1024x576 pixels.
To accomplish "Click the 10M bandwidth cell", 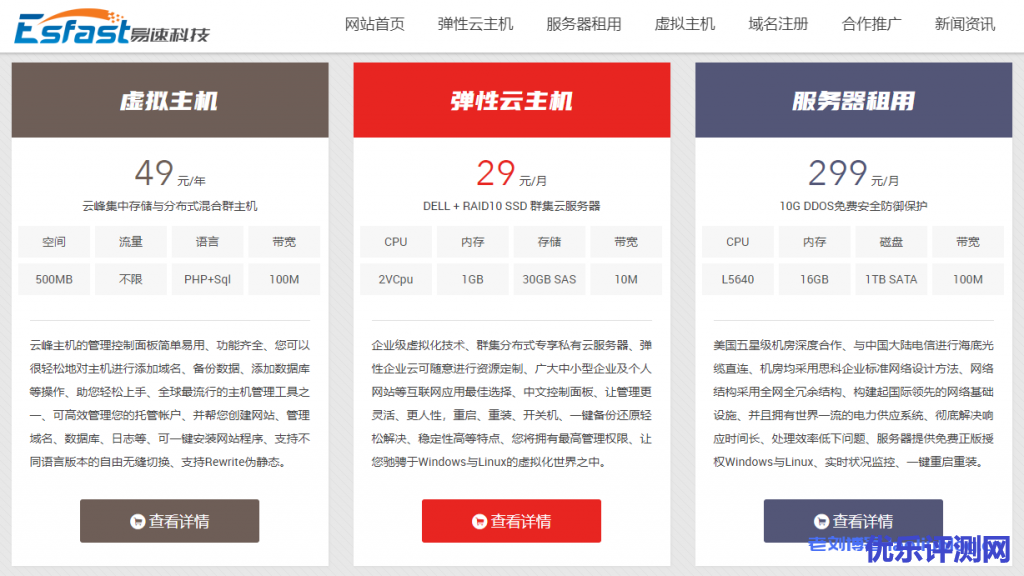I will point(626,280).
